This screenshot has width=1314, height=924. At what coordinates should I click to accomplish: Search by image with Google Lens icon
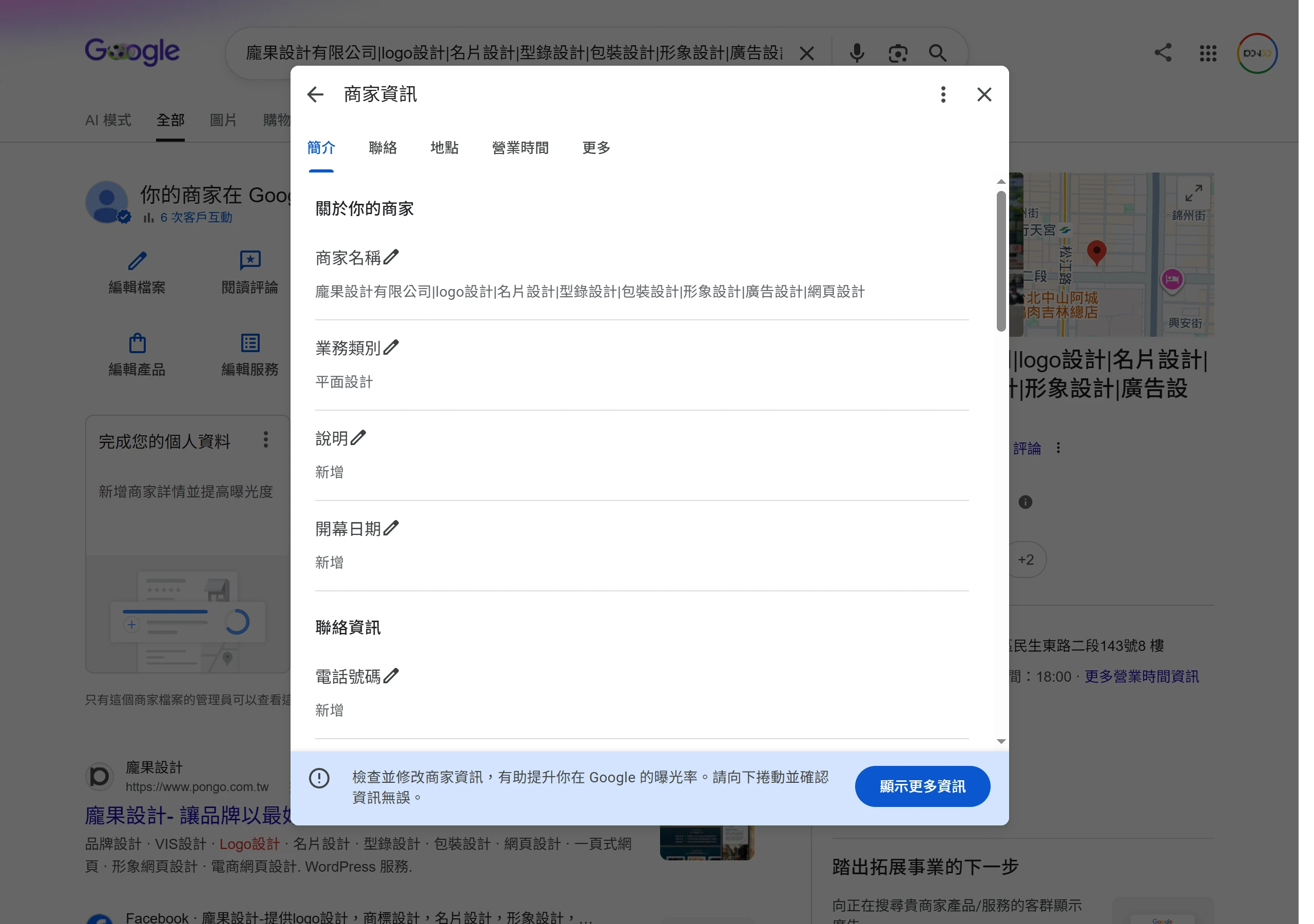(x=908, y=54)
